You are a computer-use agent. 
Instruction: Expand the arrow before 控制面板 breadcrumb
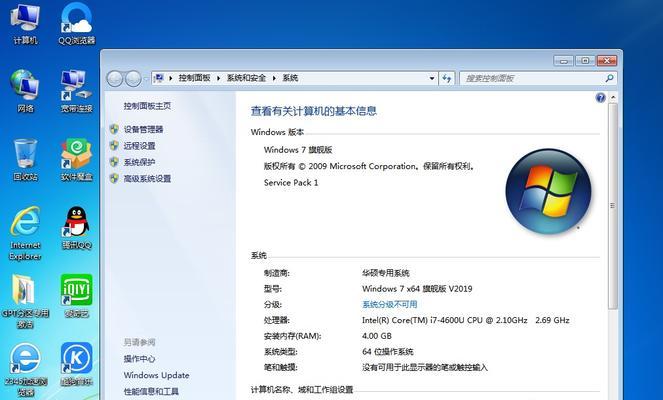coord(171,78)
